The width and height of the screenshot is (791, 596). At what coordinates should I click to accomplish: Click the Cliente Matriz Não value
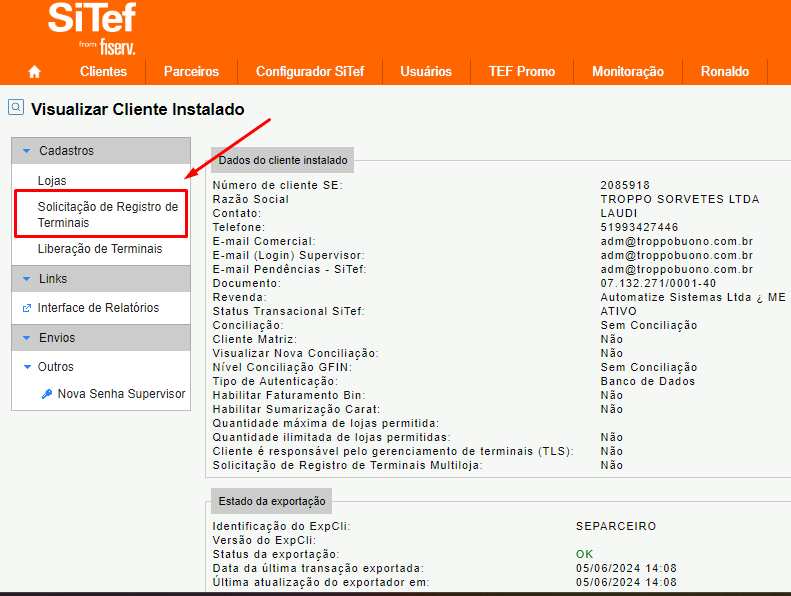[x=611, y=339]
